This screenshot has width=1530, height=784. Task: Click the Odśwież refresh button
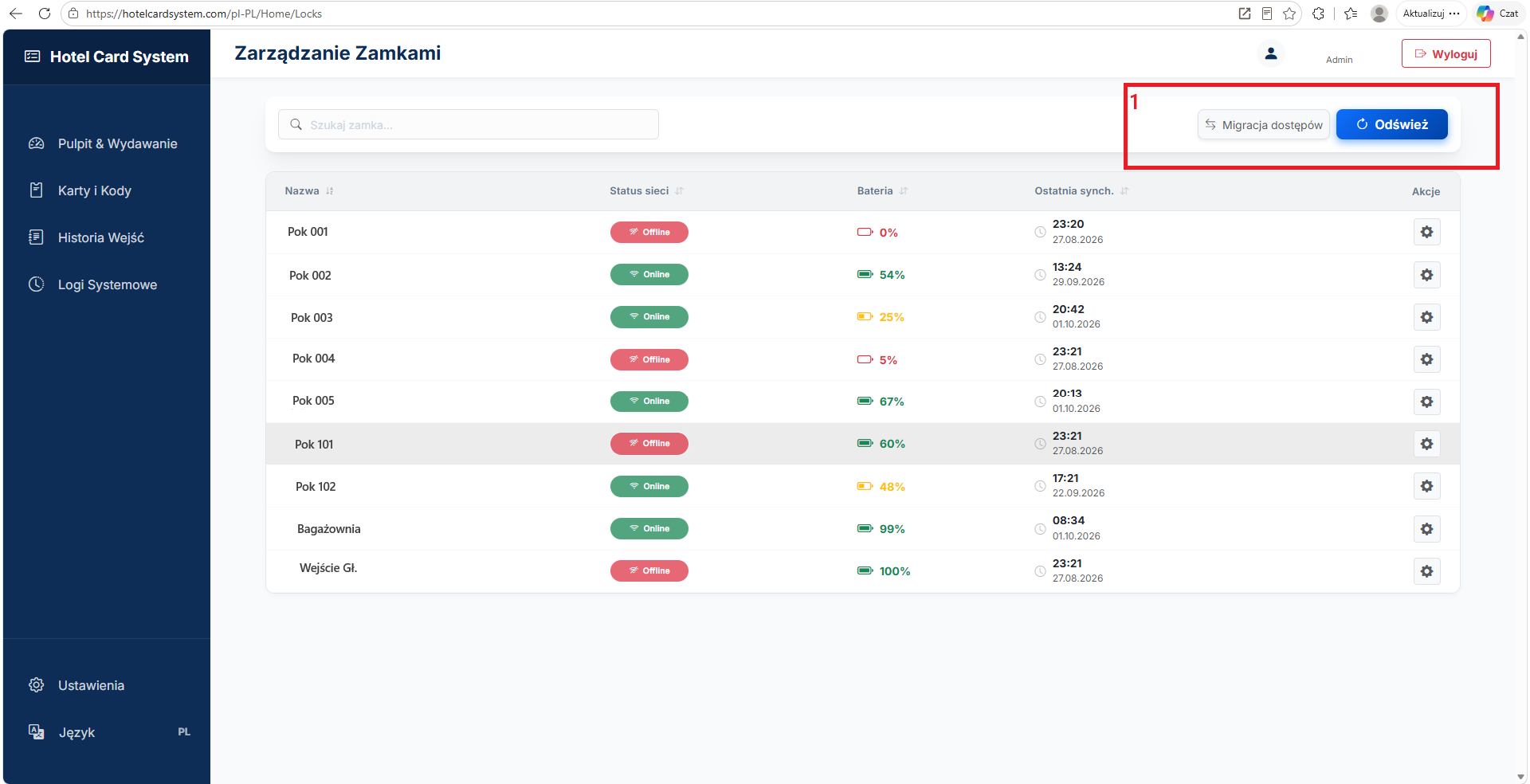click(1391, 124)
